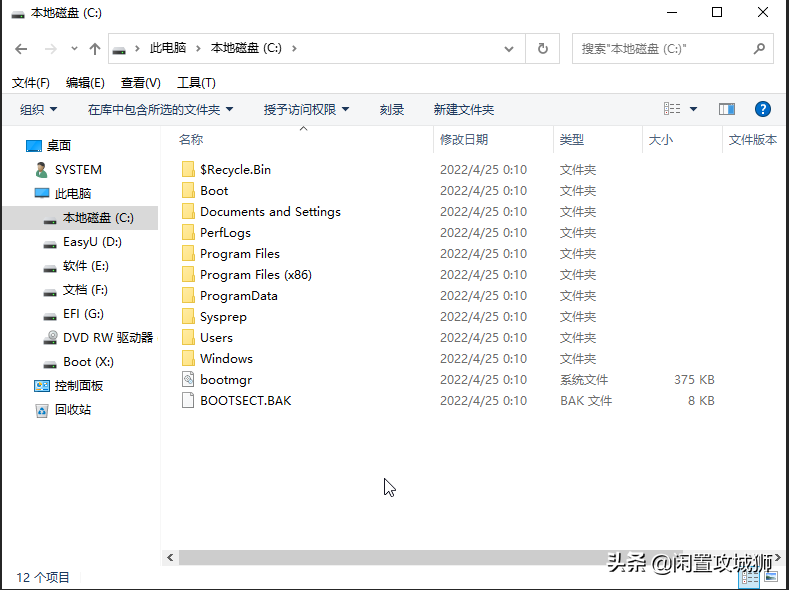Select the ProgramData folder icon
The height and width of the screenshot is (590, 789).
(188, 296)
